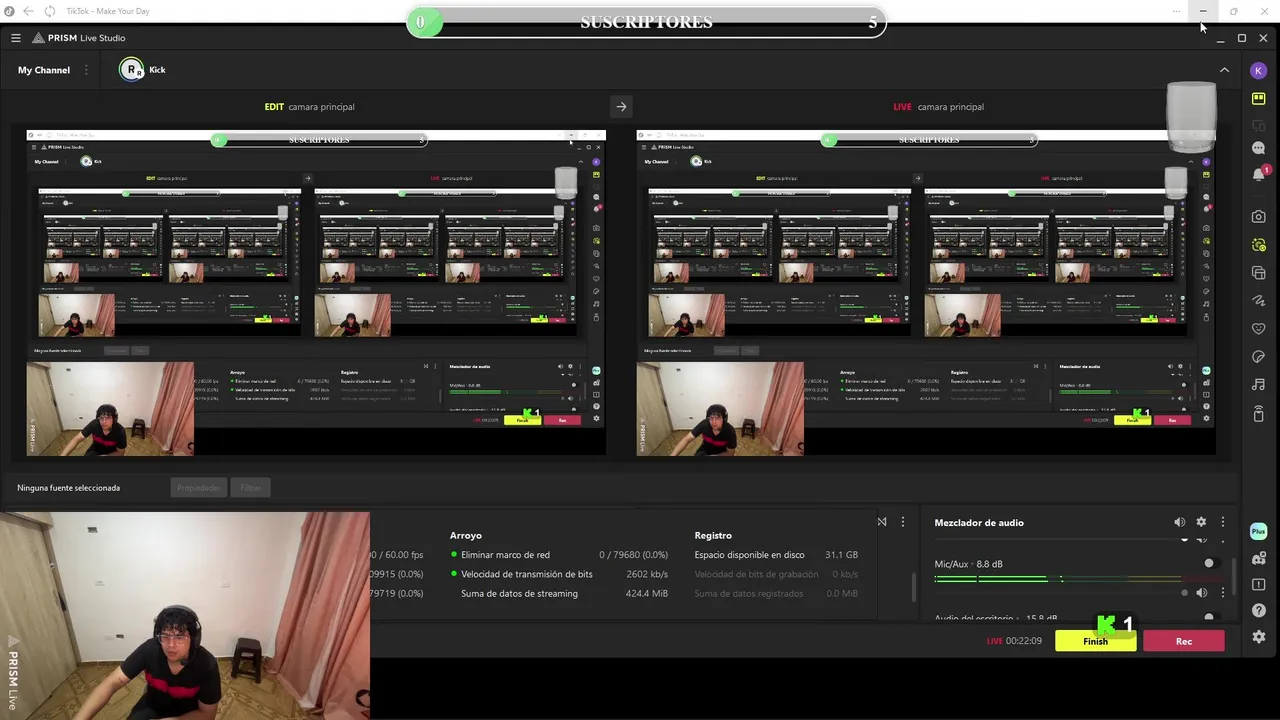Click the remote control icon in sidebar
Viewport: 1280px width, 720px height.
tap(1258, 413)
